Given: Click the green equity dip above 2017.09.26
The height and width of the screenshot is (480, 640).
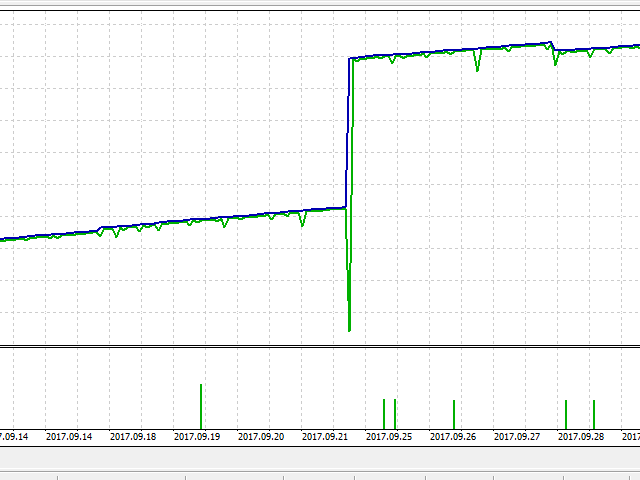Looking at the screenshot, I should (x=477, y=68).
